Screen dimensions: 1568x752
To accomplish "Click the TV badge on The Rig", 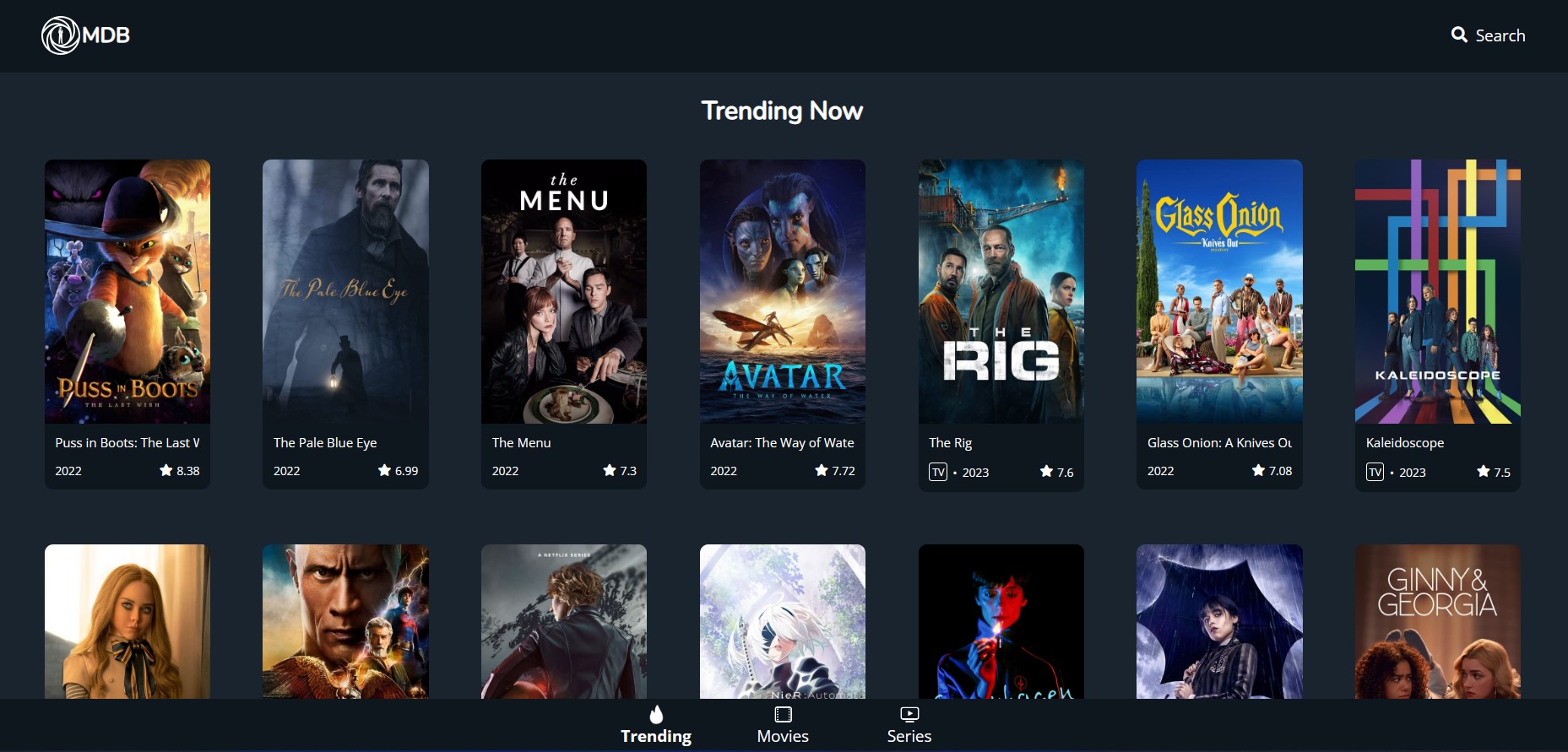I will coord(938,472).
